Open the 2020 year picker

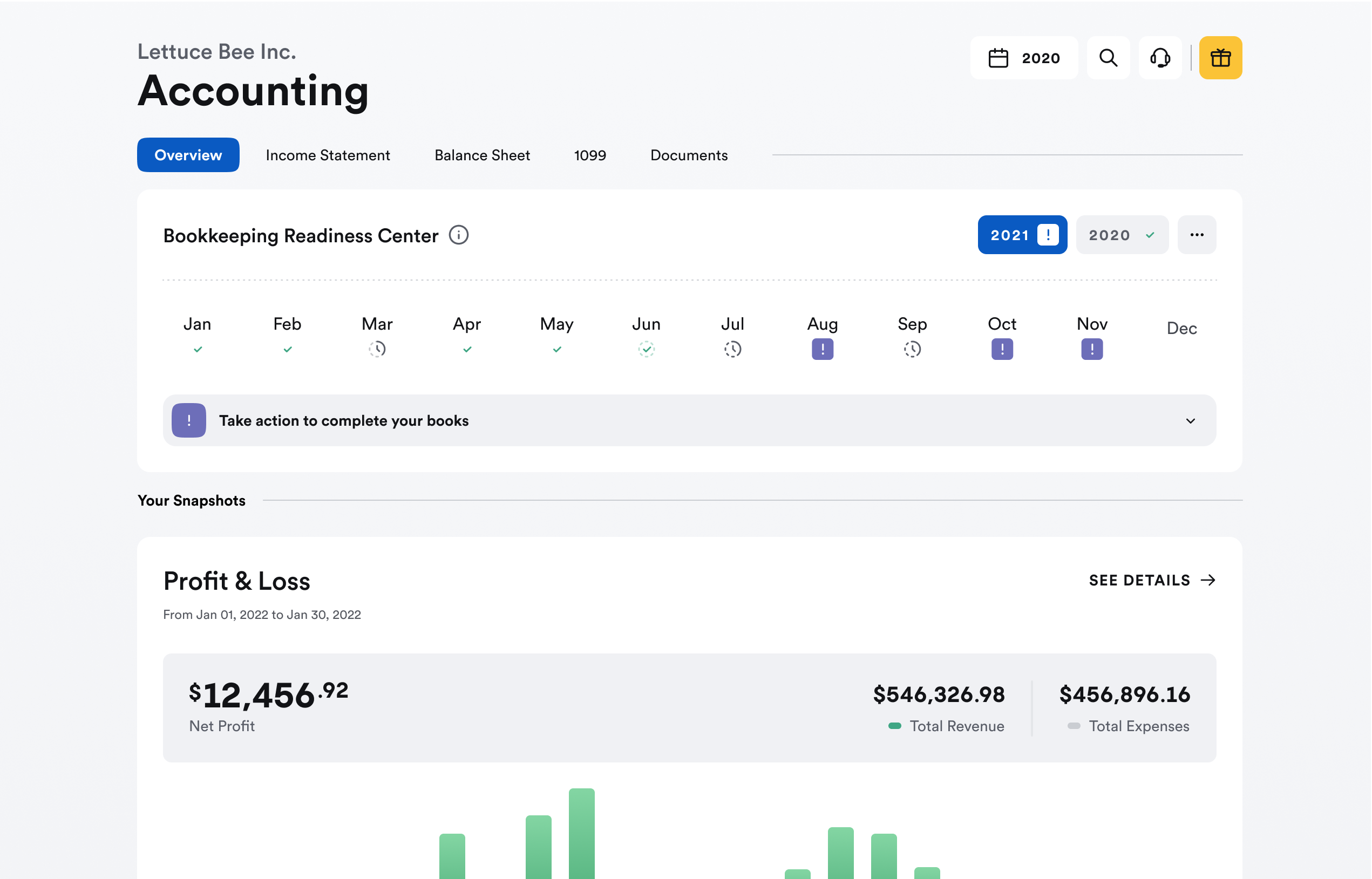coord(1024,58)
